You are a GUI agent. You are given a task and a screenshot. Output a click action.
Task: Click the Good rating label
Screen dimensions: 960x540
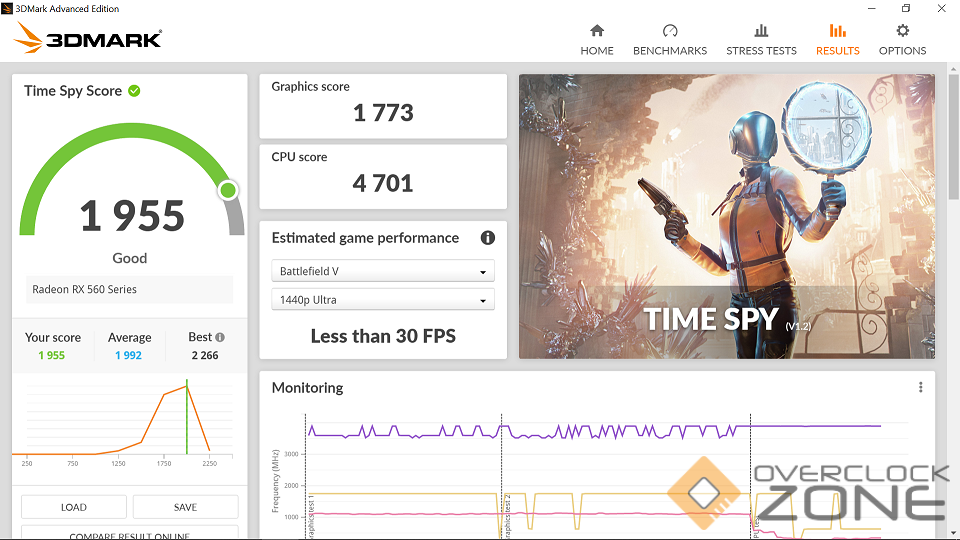tap(130, 258)
